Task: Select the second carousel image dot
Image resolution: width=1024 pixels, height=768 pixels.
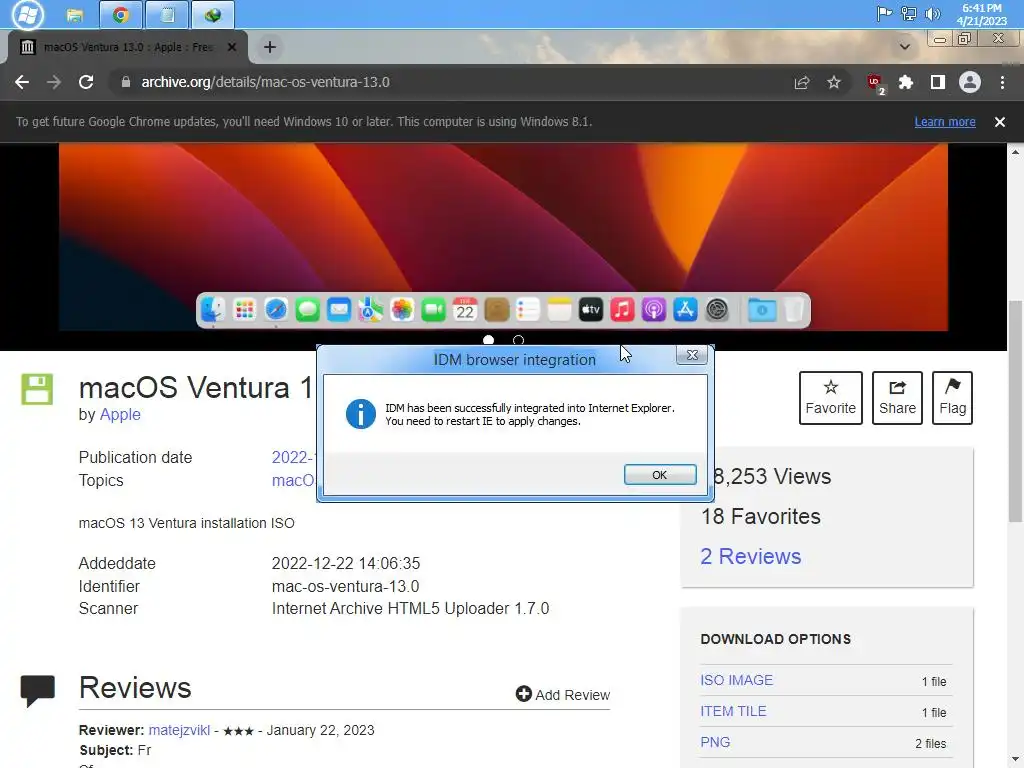Action: pyautogui.click(x=519, y=340)
